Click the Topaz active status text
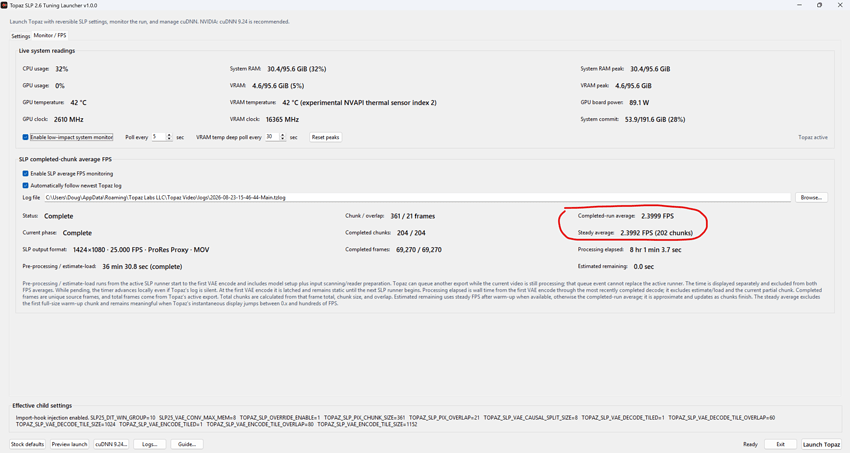The height and width of the screenshot is (453, 850). [x=813, y=137]
